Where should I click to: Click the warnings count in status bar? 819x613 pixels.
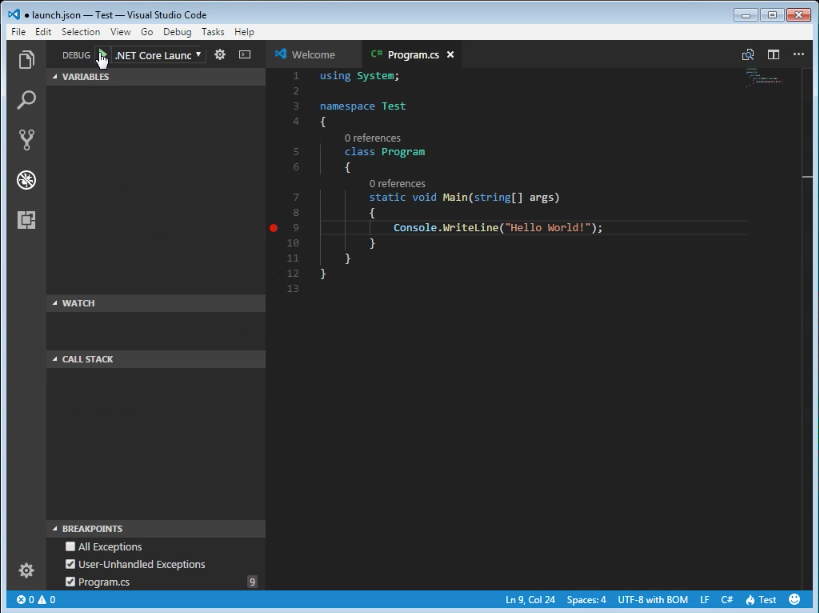tap(46, 599)
